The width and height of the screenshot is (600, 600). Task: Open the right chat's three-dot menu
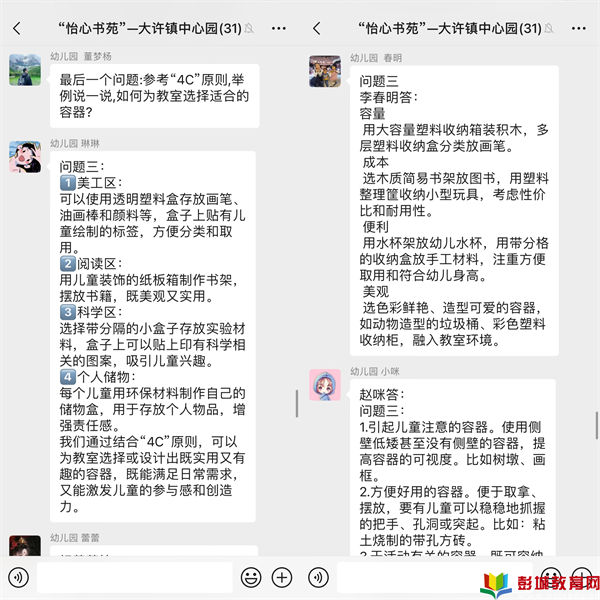(x=579, y=28)
